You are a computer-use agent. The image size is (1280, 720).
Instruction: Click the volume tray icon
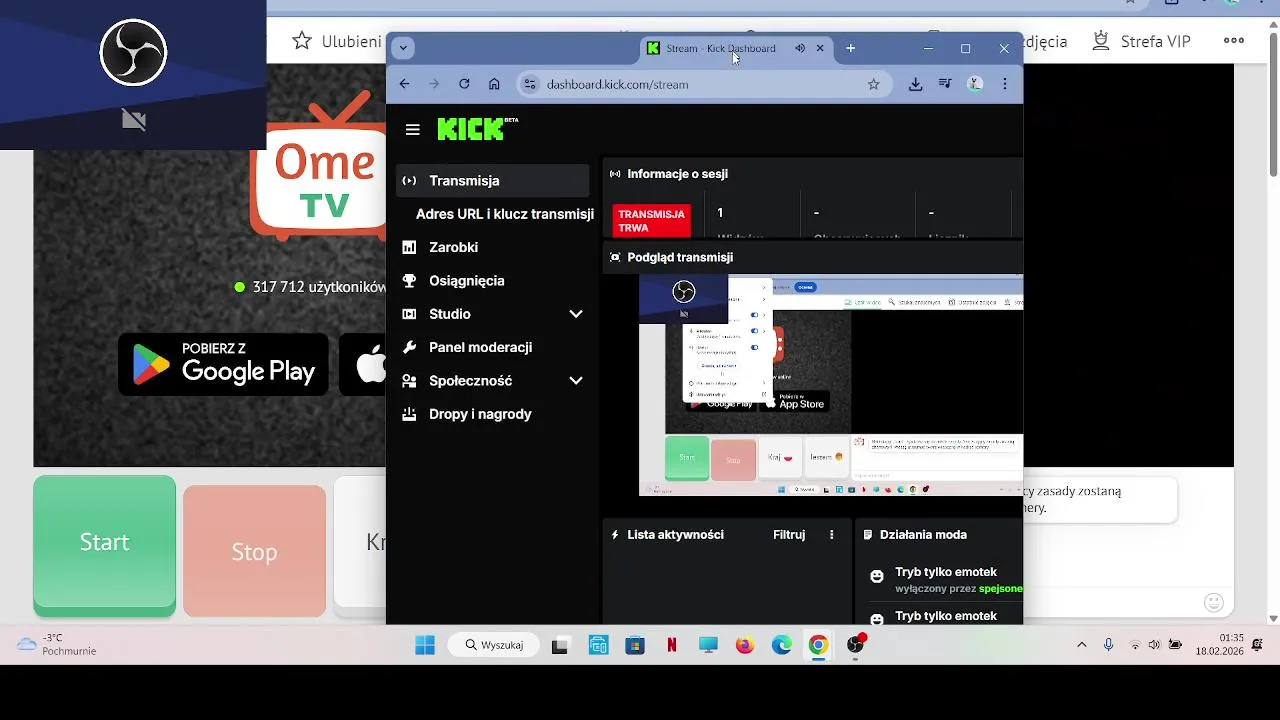1155,645
